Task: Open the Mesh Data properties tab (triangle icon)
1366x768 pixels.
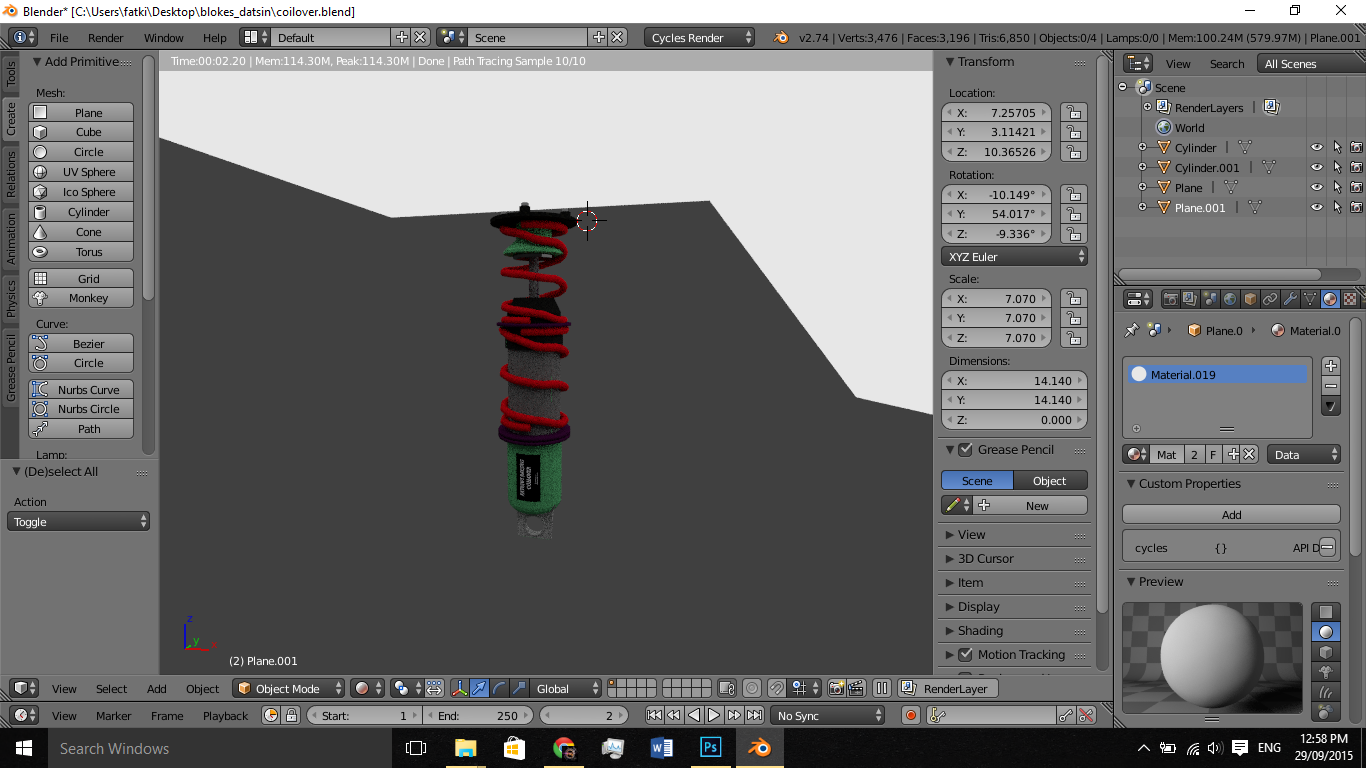Action: pyautogui.click(x=1310, y=299)
